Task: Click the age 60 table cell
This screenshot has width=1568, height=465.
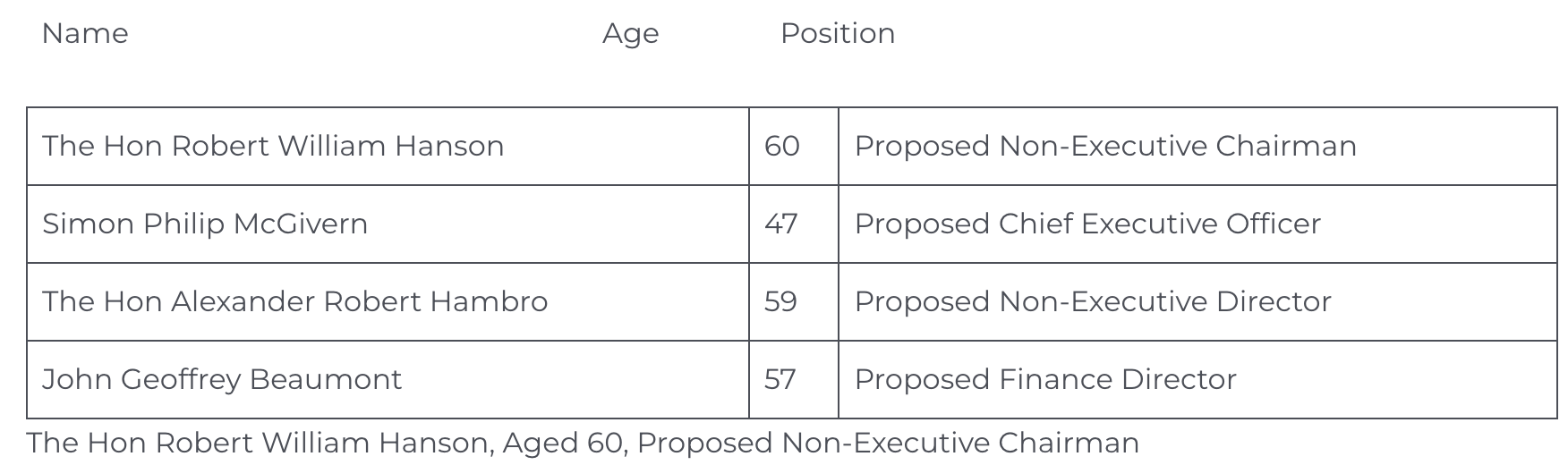Action: 782,147
